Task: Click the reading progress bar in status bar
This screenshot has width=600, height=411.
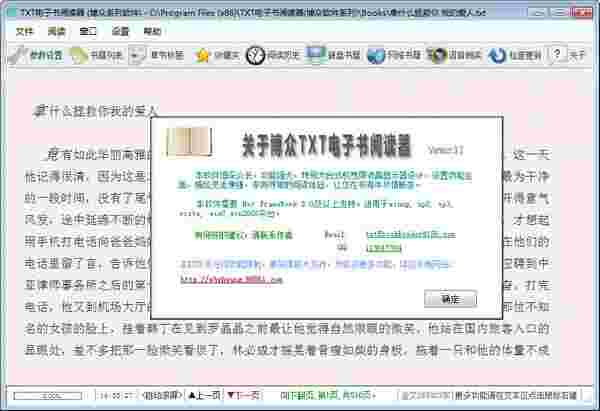Action: tap(47, 396)
